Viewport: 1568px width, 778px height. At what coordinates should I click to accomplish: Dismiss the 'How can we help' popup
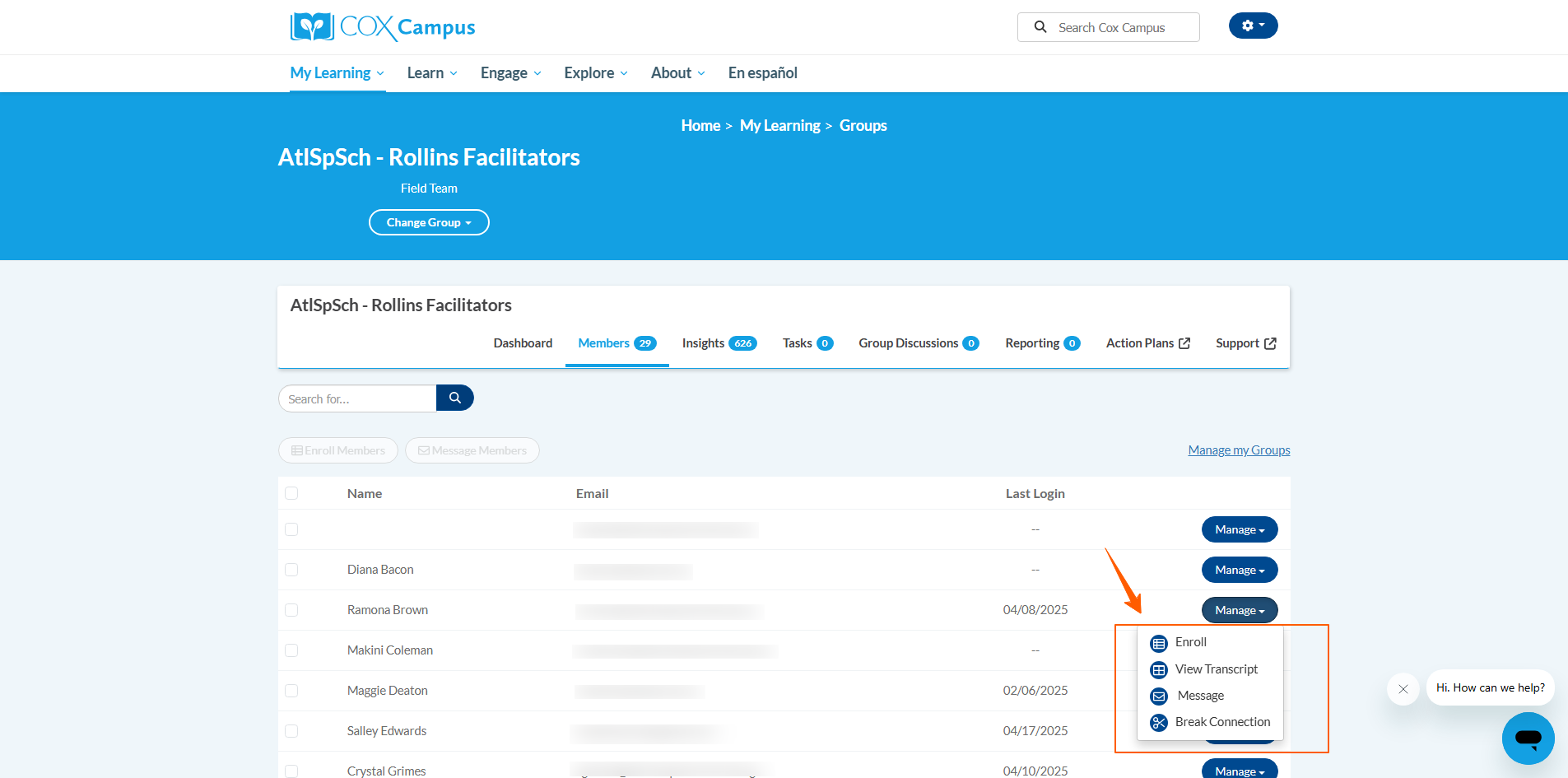(x=1403, y=689)
